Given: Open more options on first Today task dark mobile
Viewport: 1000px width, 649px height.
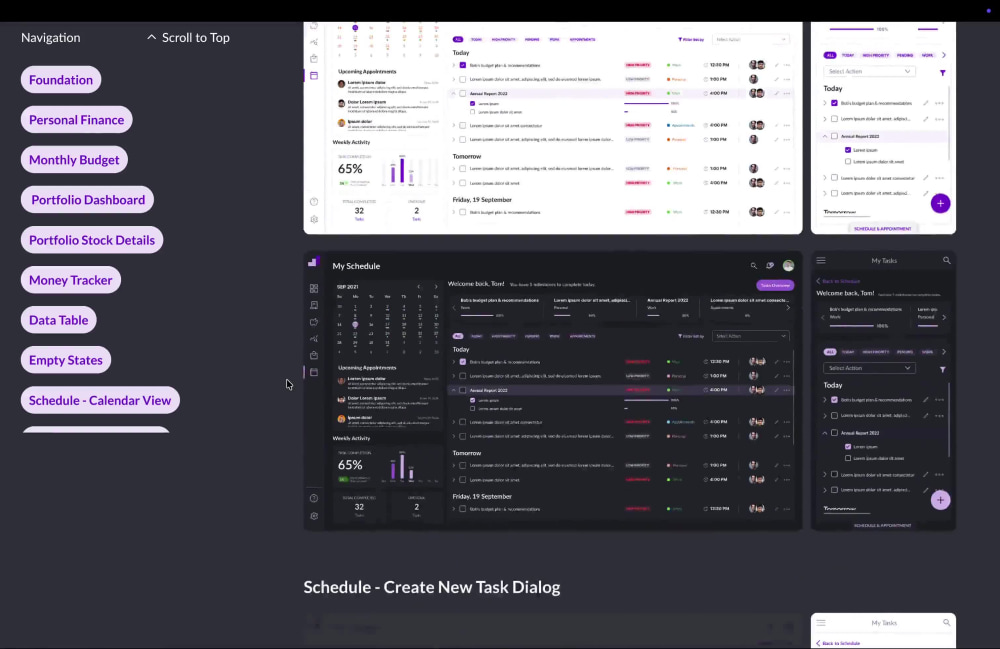Looking at the screenshot, I should coord(939,400).
